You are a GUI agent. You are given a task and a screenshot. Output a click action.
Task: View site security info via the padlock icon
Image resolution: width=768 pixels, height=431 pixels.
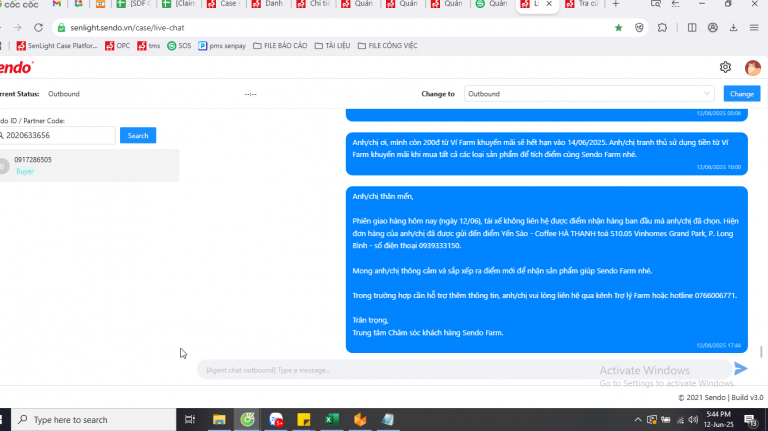[x=61, y=28]
